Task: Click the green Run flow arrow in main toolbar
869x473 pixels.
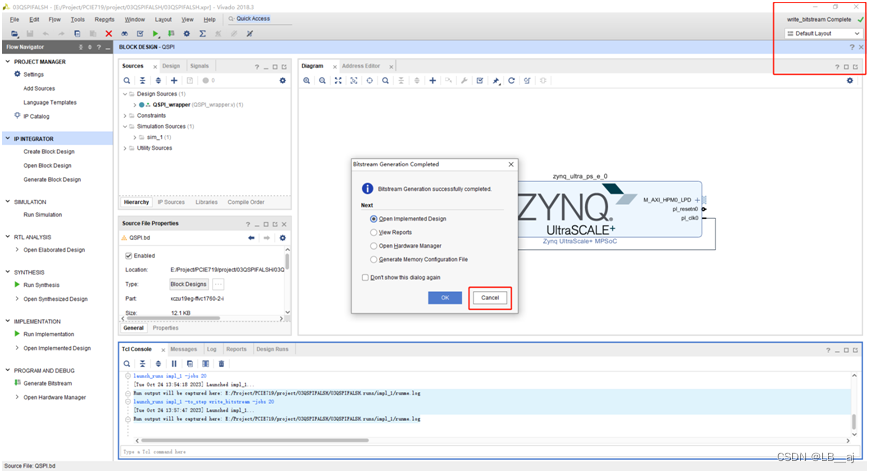Action: point(156,34)
